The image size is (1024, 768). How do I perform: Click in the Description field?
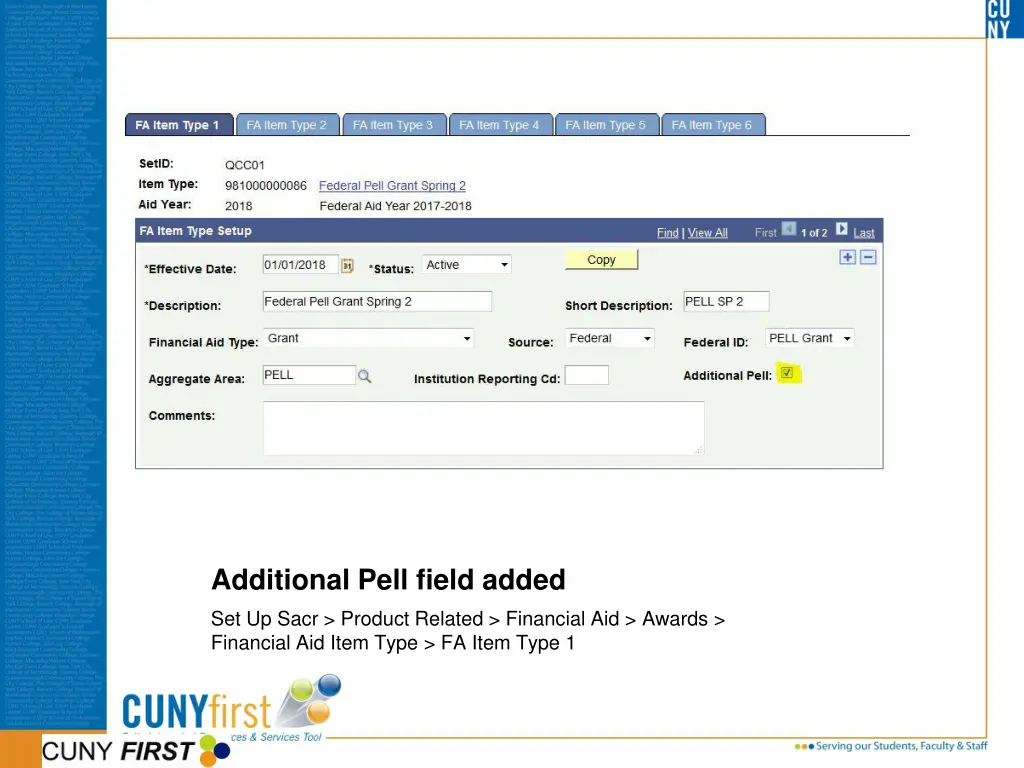tap(377, 301)
